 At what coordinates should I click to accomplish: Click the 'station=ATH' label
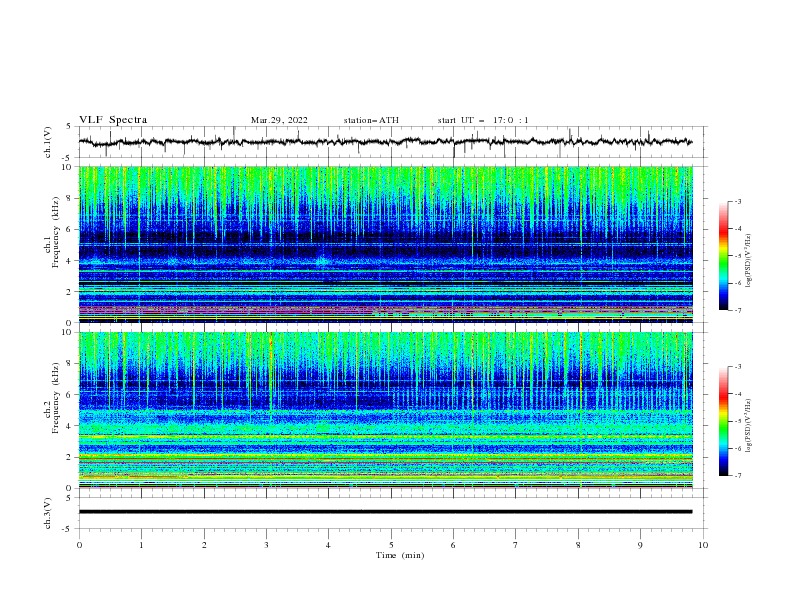[371, 120]
